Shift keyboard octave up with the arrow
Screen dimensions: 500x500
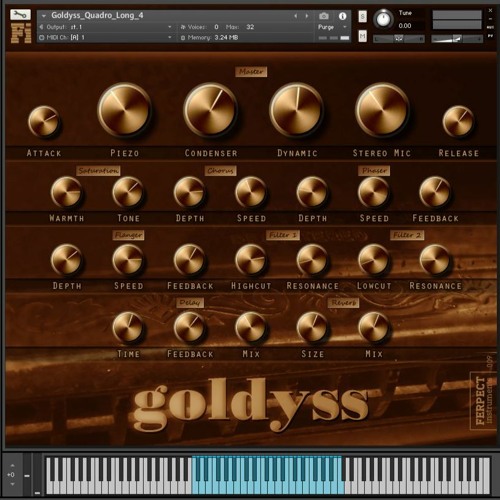(12, 465)
